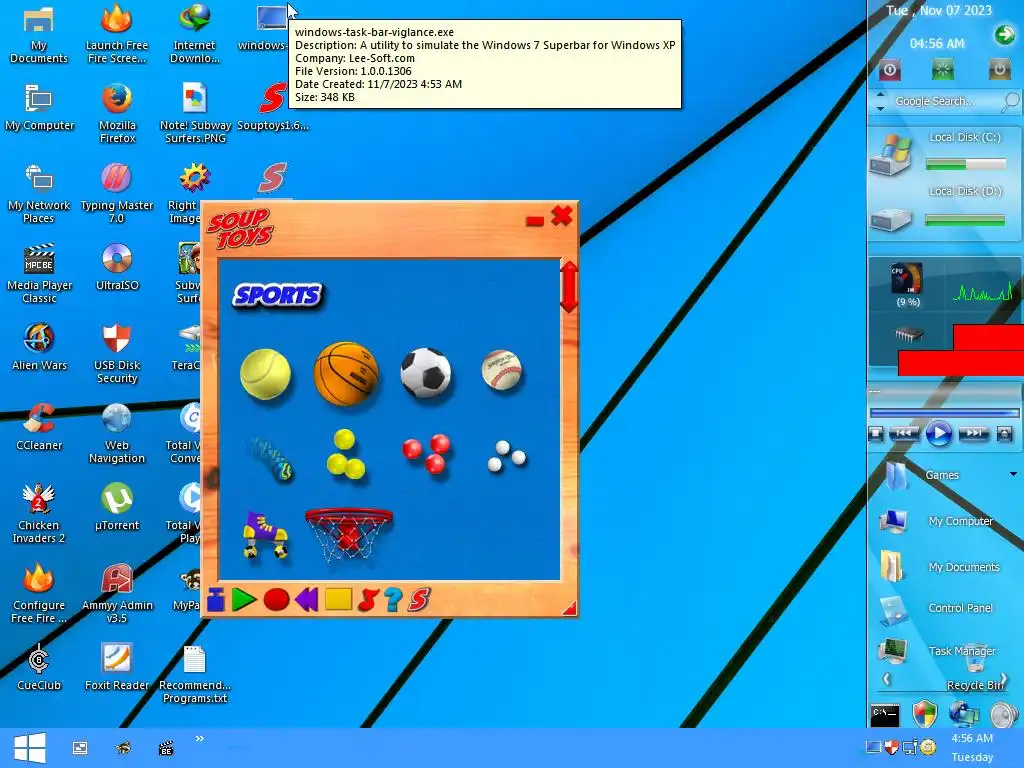Image resolution: width=1024 pixels, height=768 pixels.
Task: Click the red shutdown button in sidebar
Action: point(889,69)
